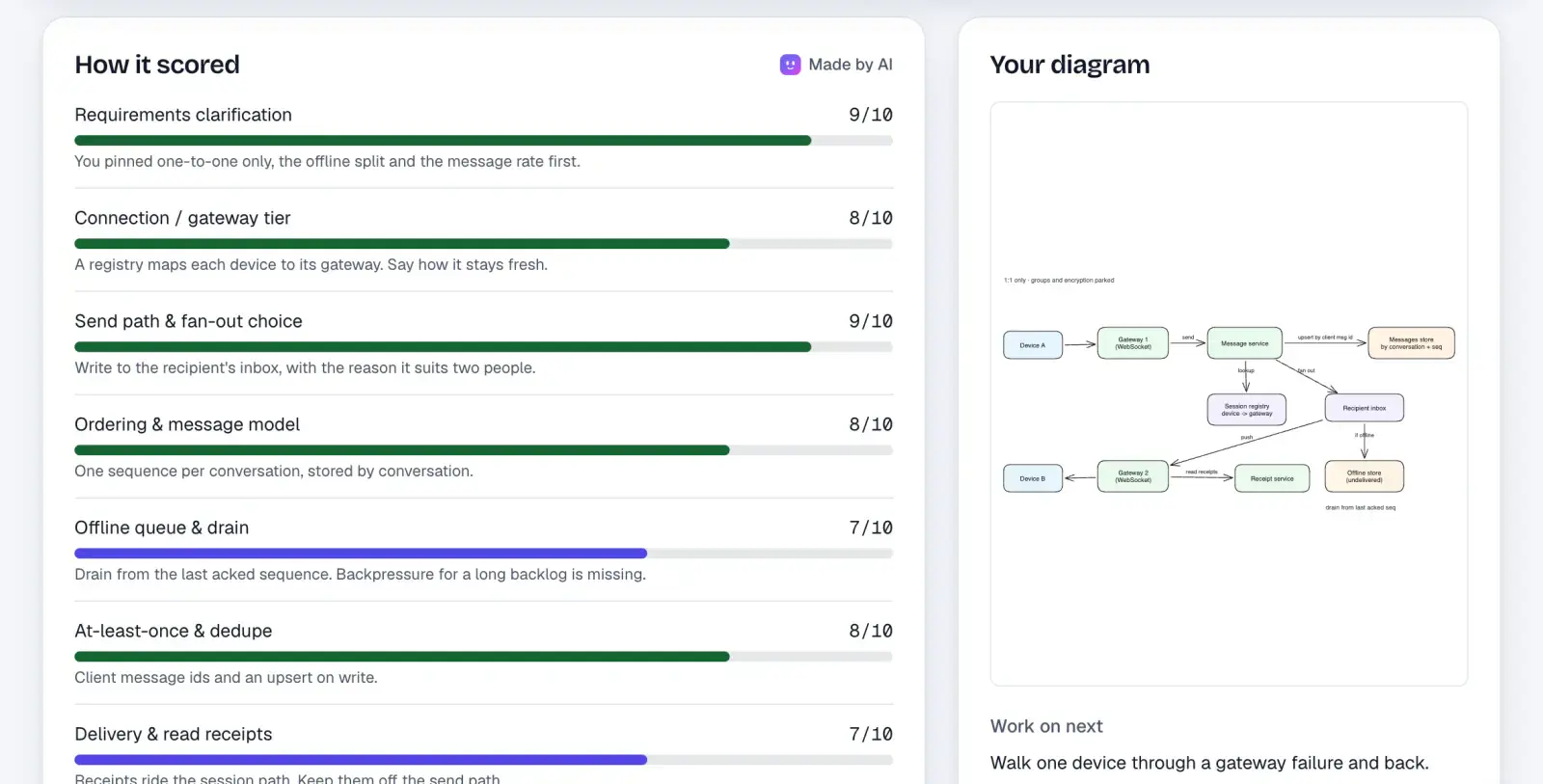Click the Offline queue & drain progress bar
The image size is (1543, 784).
point(483,554)
